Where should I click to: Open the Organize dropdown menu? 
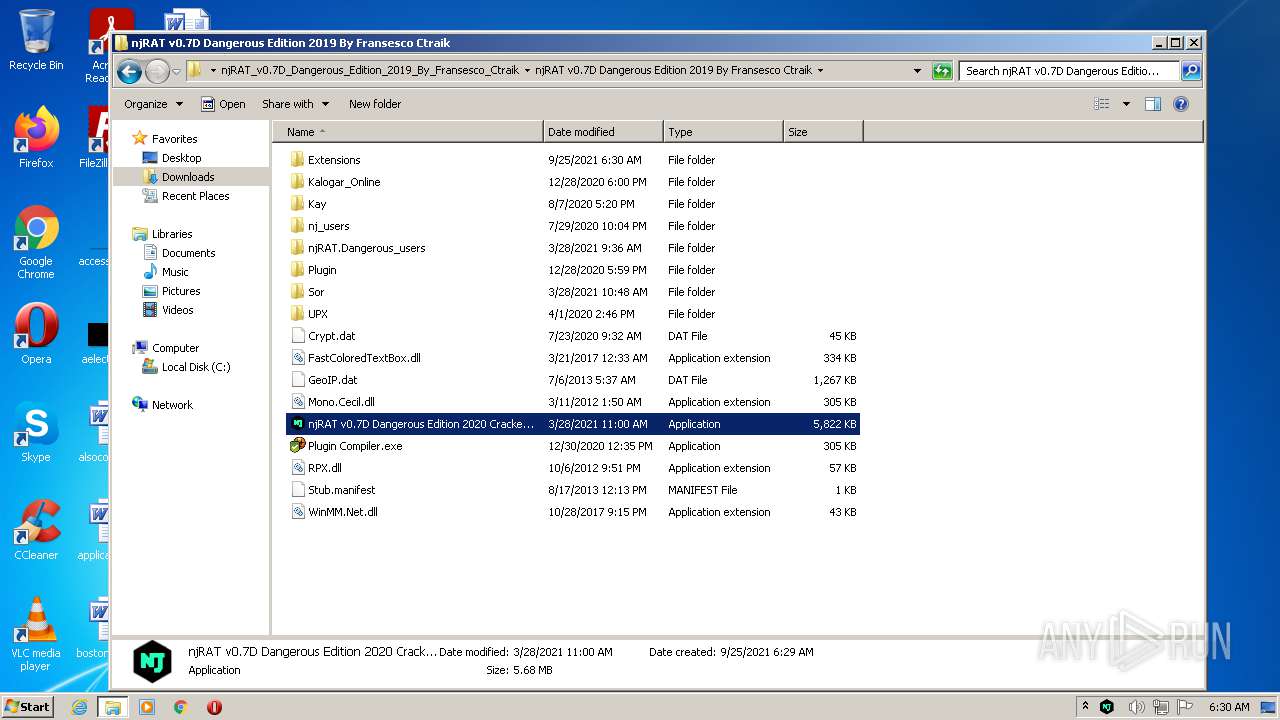153,104
